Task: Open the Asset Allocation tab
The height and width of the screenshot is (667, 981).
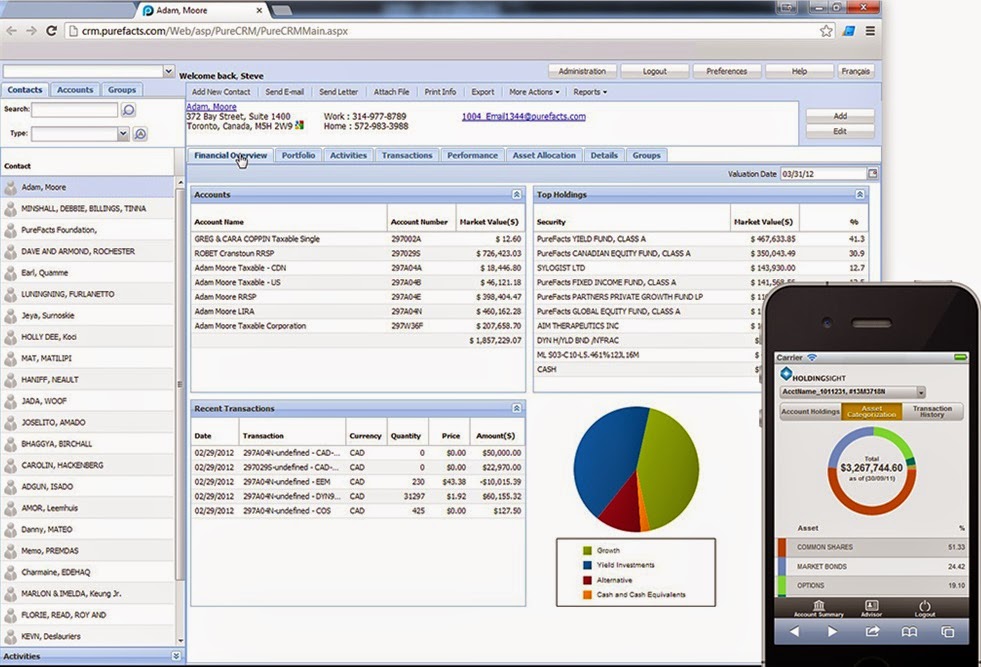Action: 544,155
